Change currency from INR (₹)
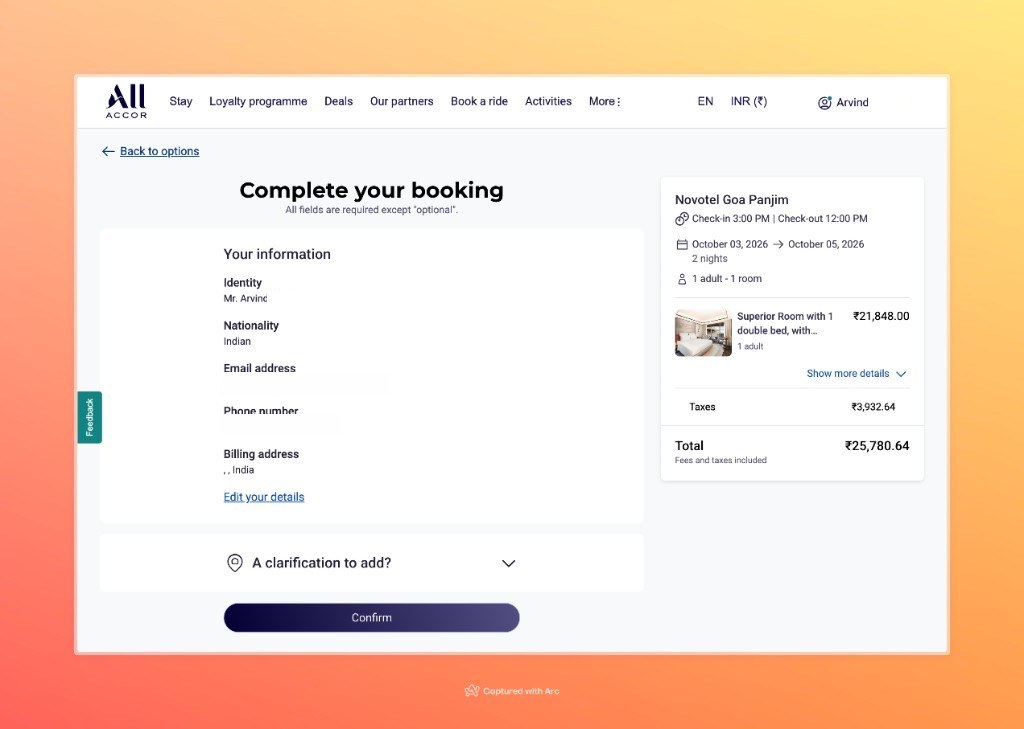Image resolution: width=1024 pixels, height=729 pixels. coord(749,101)
